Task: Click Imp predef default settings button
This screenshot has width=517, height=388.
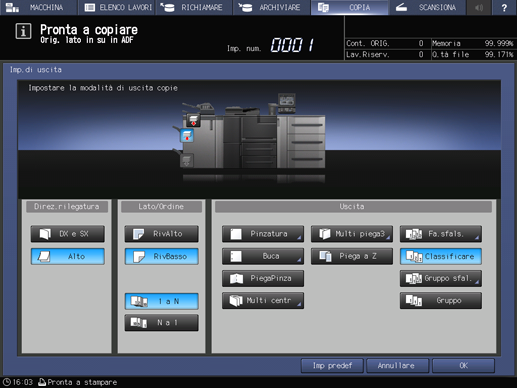Action: pyautogui.click(x=332, y=366)
